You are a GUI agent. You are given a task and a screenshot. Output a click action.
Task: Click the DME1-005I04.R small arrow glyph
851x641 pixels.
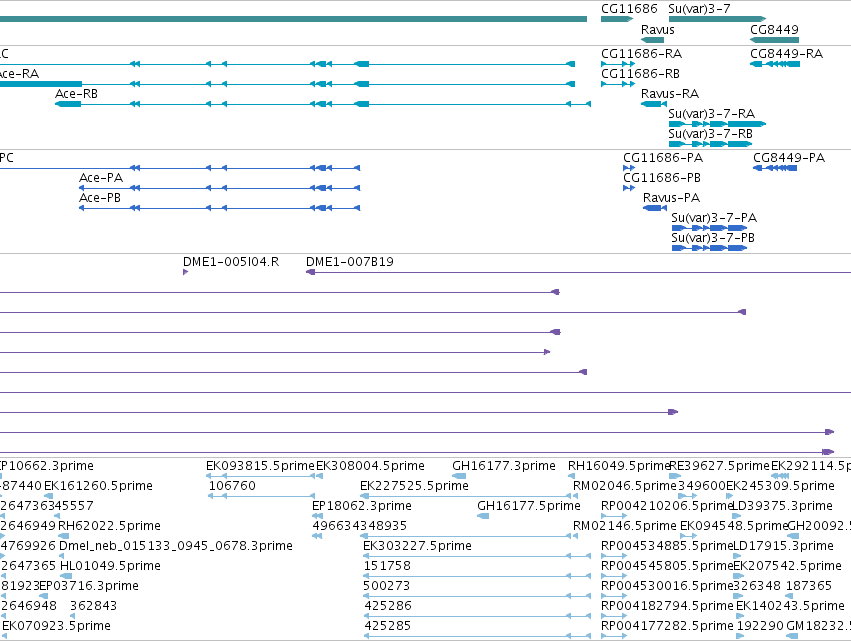(x=186, y=272)
